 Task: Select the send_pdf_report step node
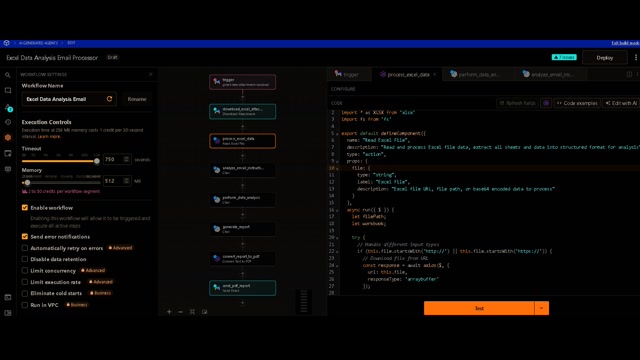pos(242,288)
